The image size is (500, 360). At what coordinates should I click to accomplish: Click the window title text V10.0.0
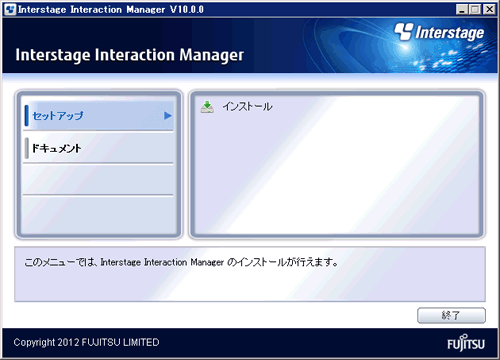(187, 9)
